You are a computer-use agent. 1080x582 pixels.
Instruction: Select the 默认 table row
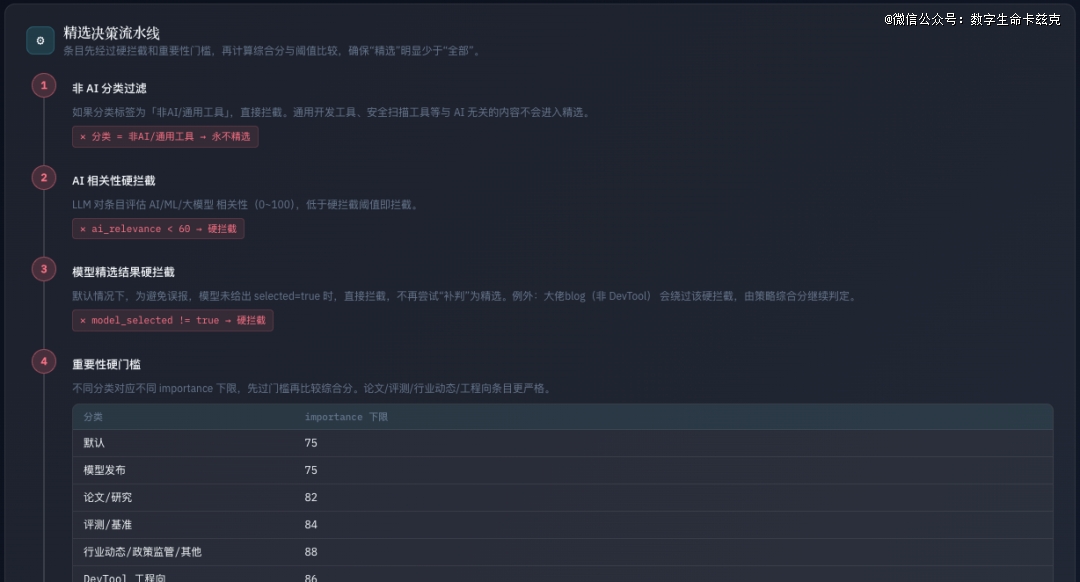pyautogui.click(x=562, y=443)
